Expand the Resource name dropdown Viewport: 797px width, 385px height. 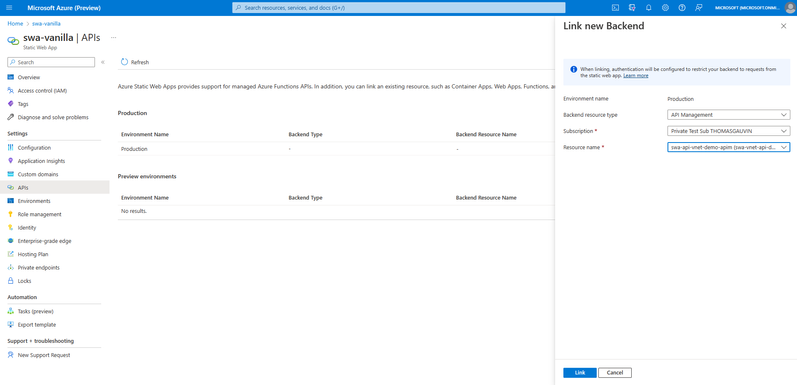(x=728, y=147)
